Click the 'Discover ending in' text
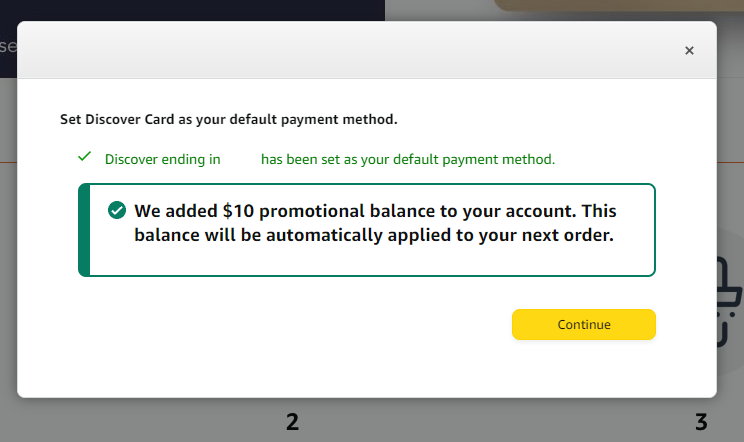This screenshot has width=744, height=442. [x=163, y=159]
